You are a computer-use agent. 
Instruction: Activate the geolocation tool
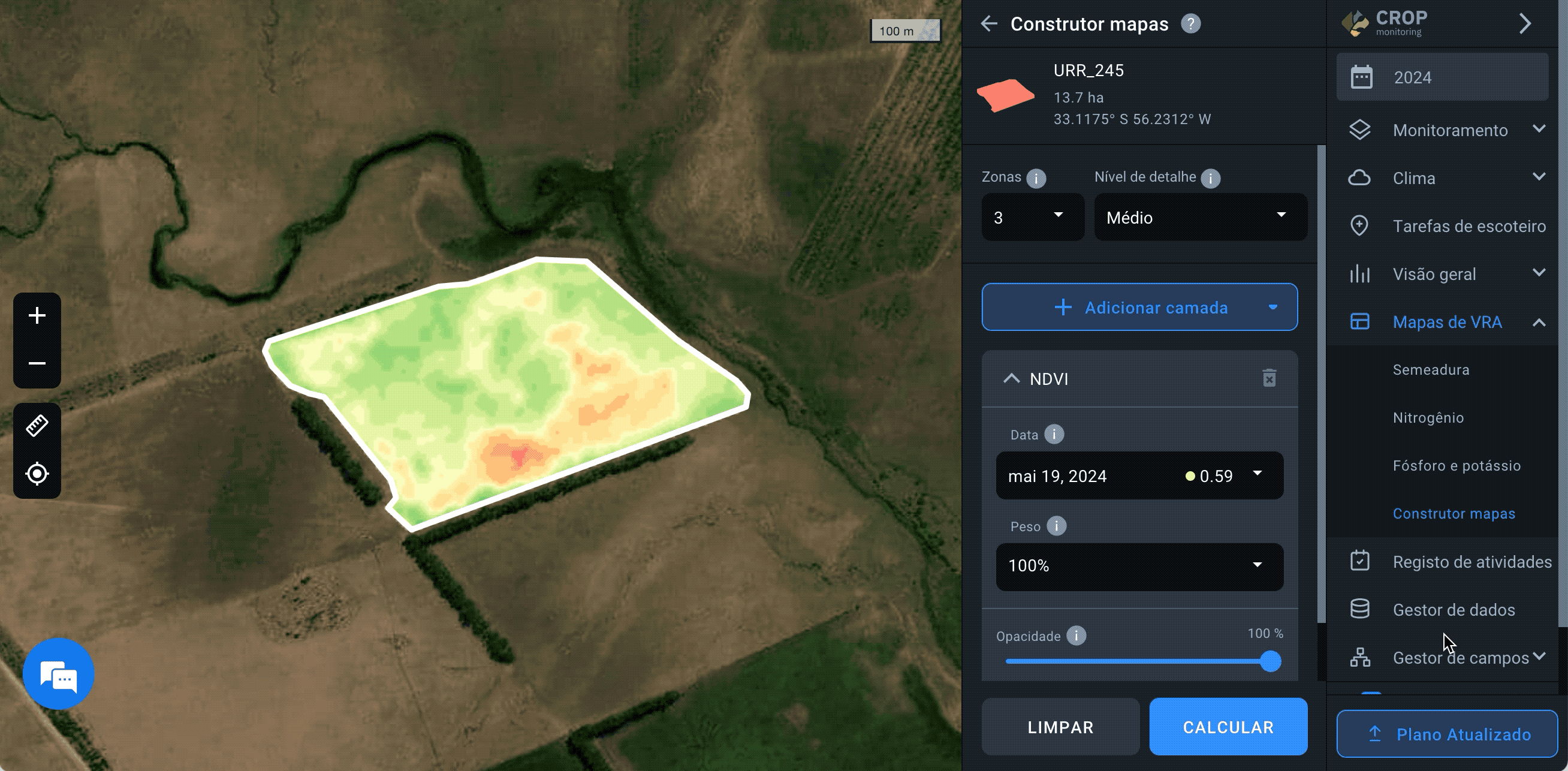click(37, 474)
